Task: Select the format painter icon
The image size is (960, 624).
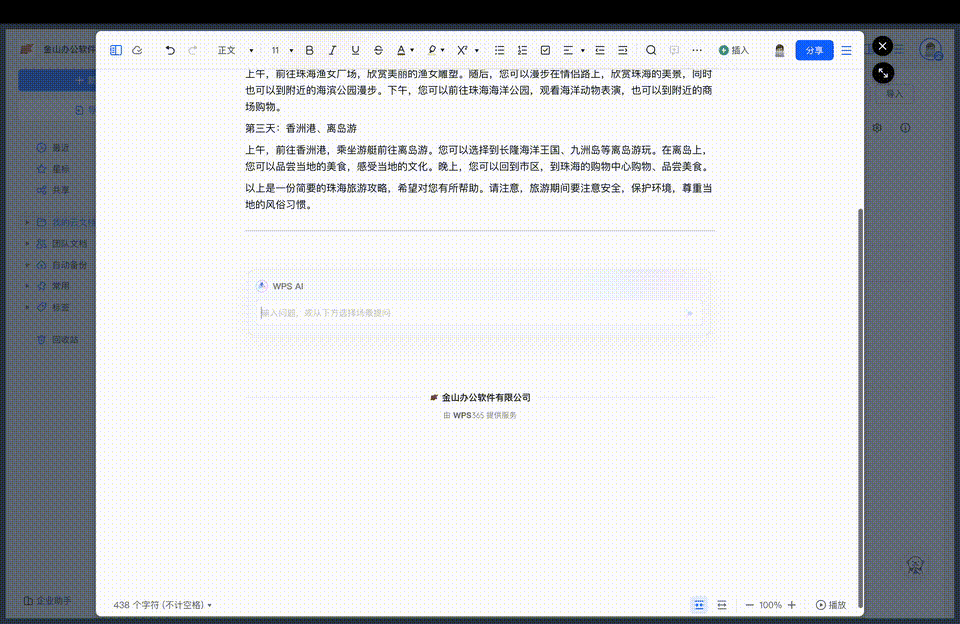Action: coord(137,49)
